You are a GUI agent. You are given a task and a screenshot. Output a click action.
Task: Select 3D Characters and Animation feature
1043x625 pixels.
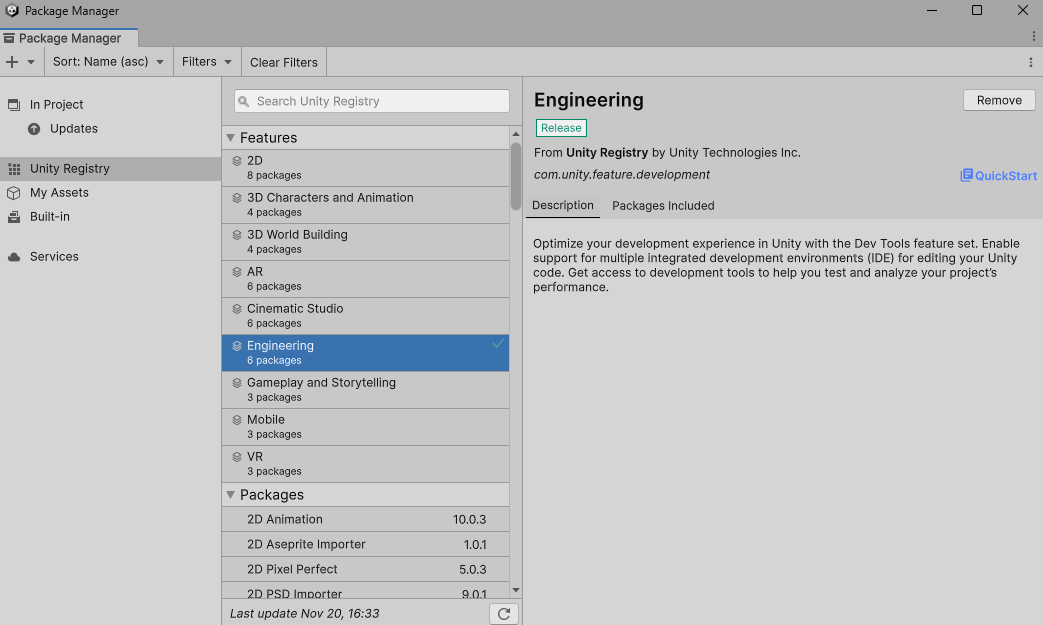[366, 205]
